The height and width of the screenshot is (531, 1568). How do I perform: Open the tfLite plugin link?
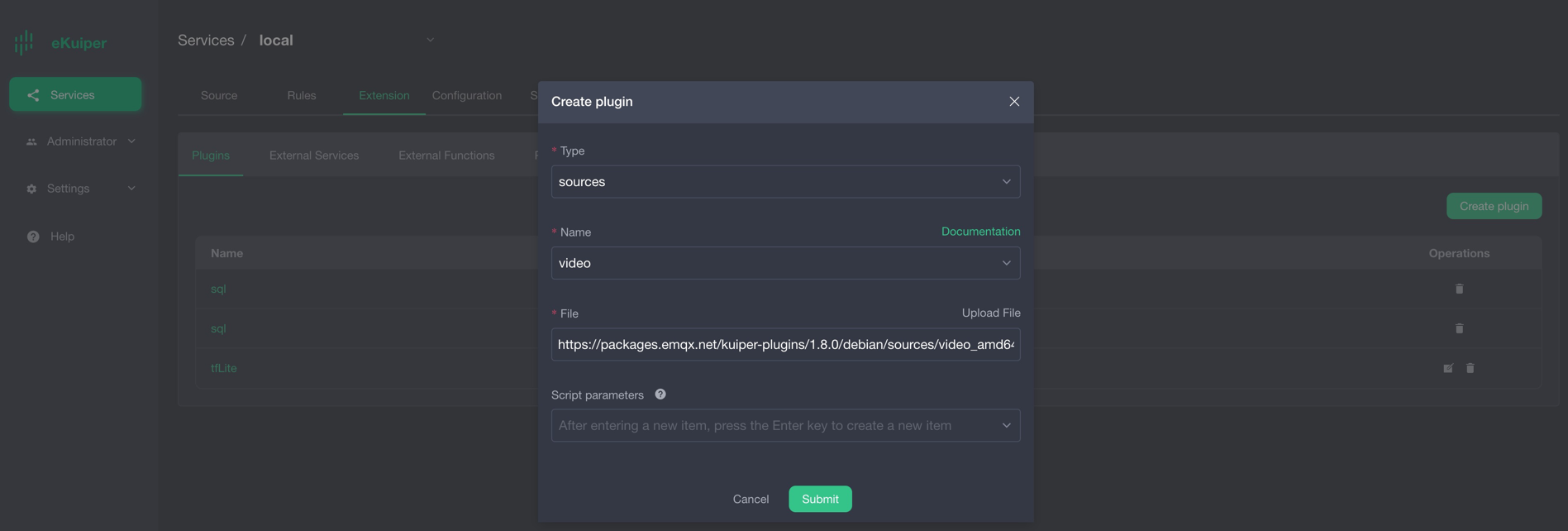click(x=223, y=368)
